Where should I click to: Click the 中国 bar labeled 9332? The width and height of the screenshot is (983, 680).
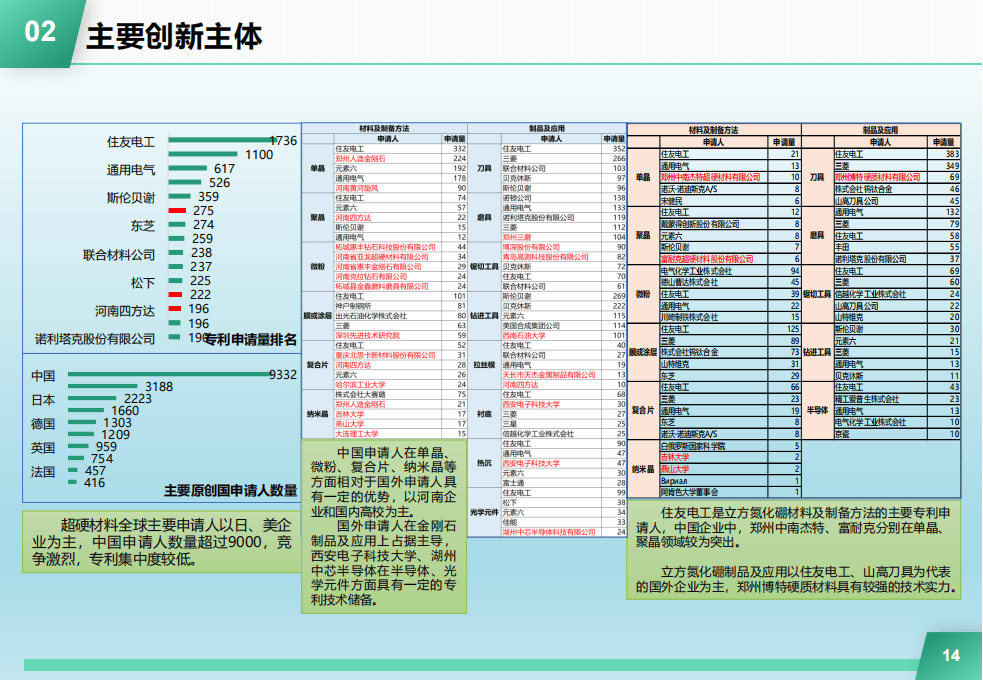[x=168, y=375]
